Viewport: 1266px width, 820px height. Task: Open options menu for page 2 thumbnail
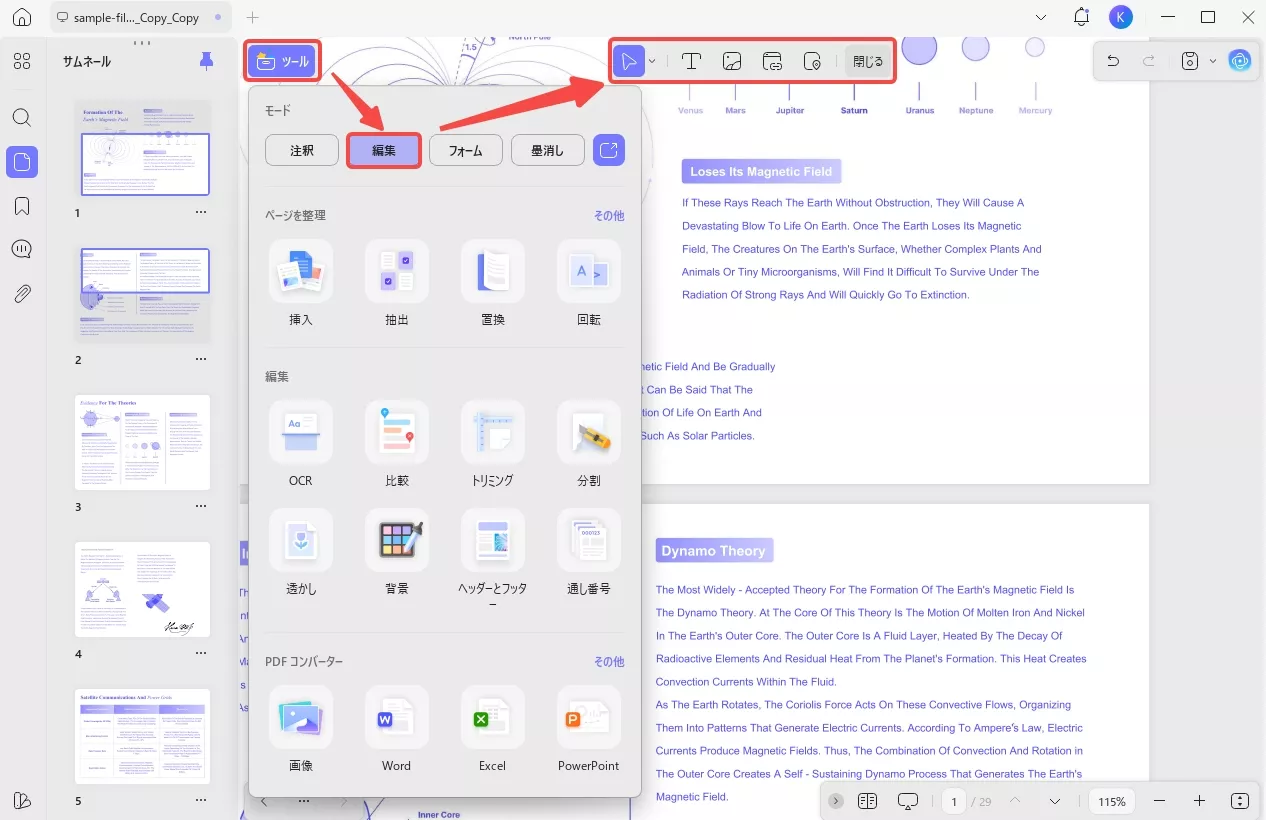[x=201, y=360]
